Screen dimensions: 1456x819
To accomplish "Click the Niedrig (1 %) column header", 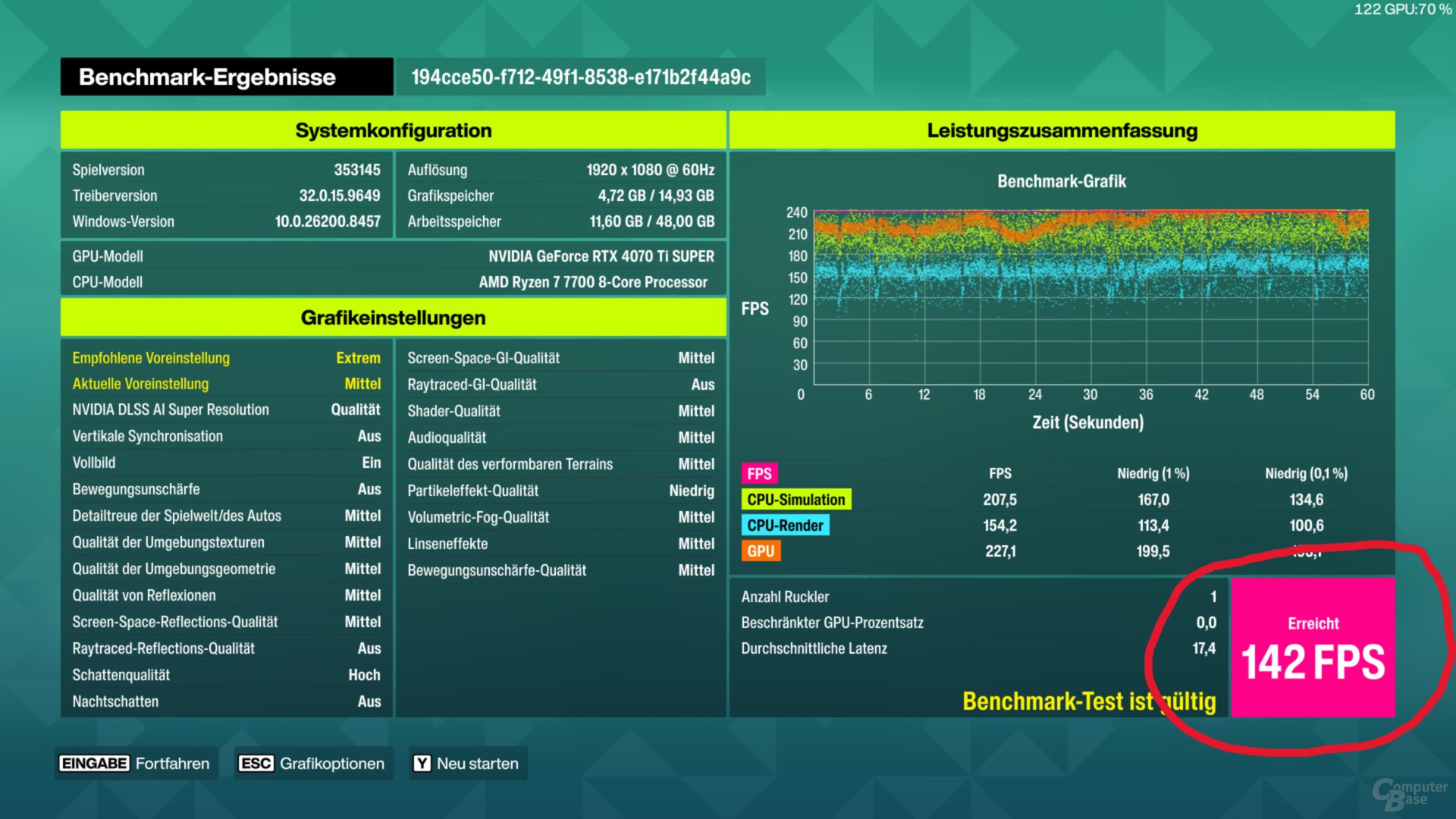I will [1153, 474].
